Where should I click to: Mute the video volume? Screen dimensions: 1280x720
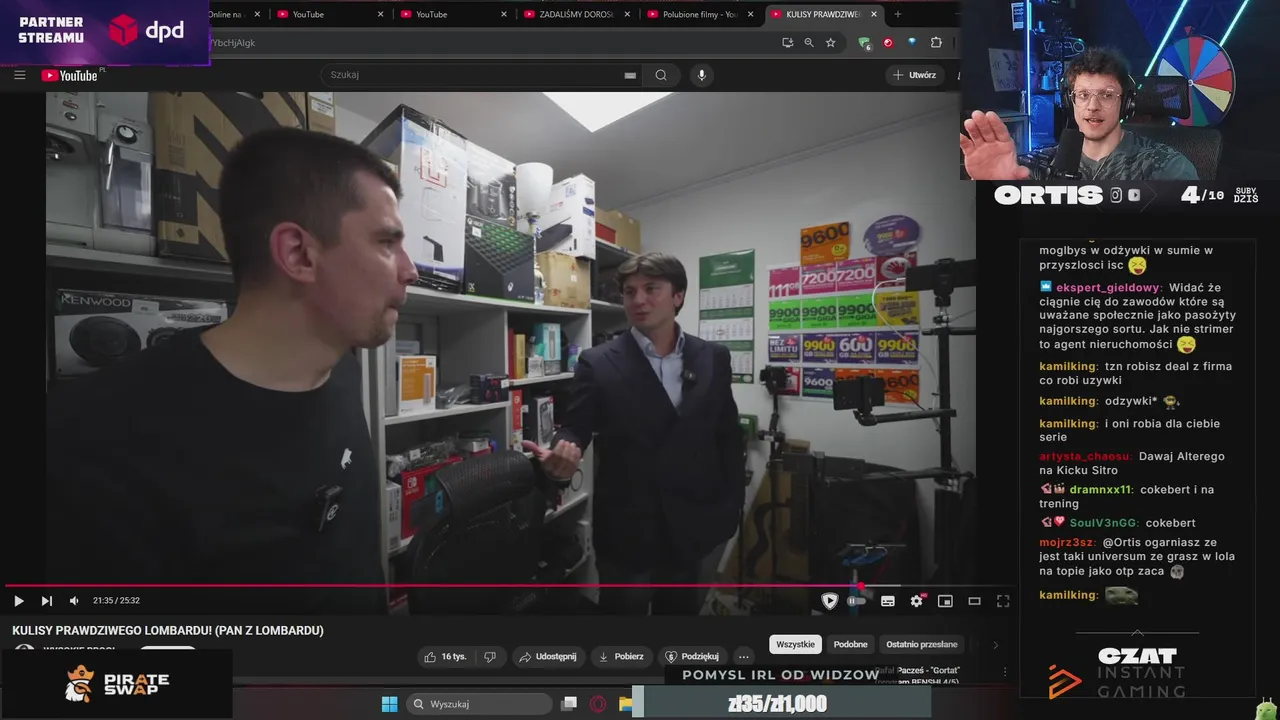74,601
